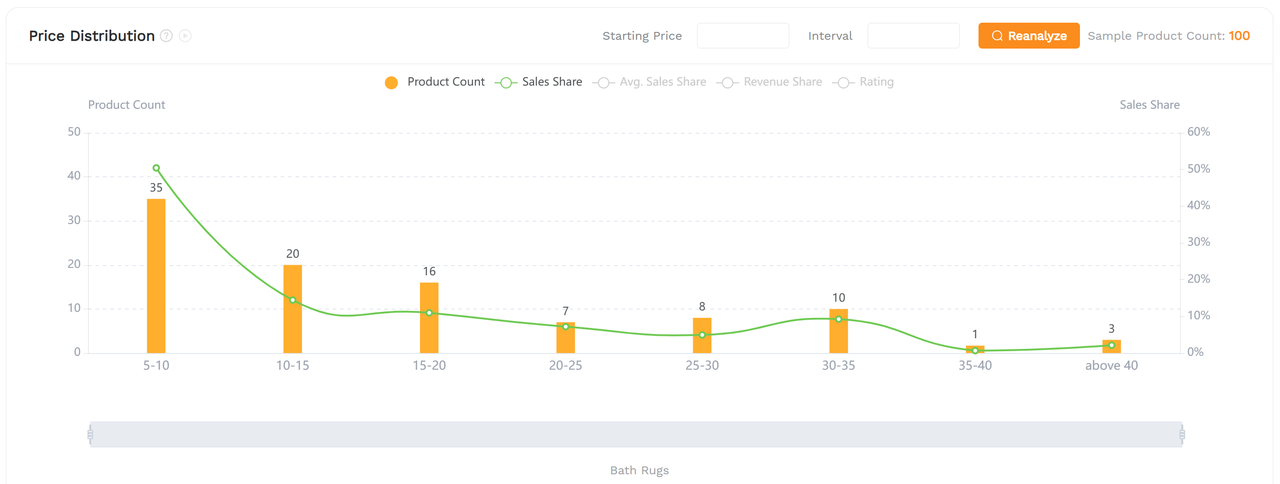Click the 15-20 price range bar
This screenshot has width=1280, height=484.
coord(429,318)
